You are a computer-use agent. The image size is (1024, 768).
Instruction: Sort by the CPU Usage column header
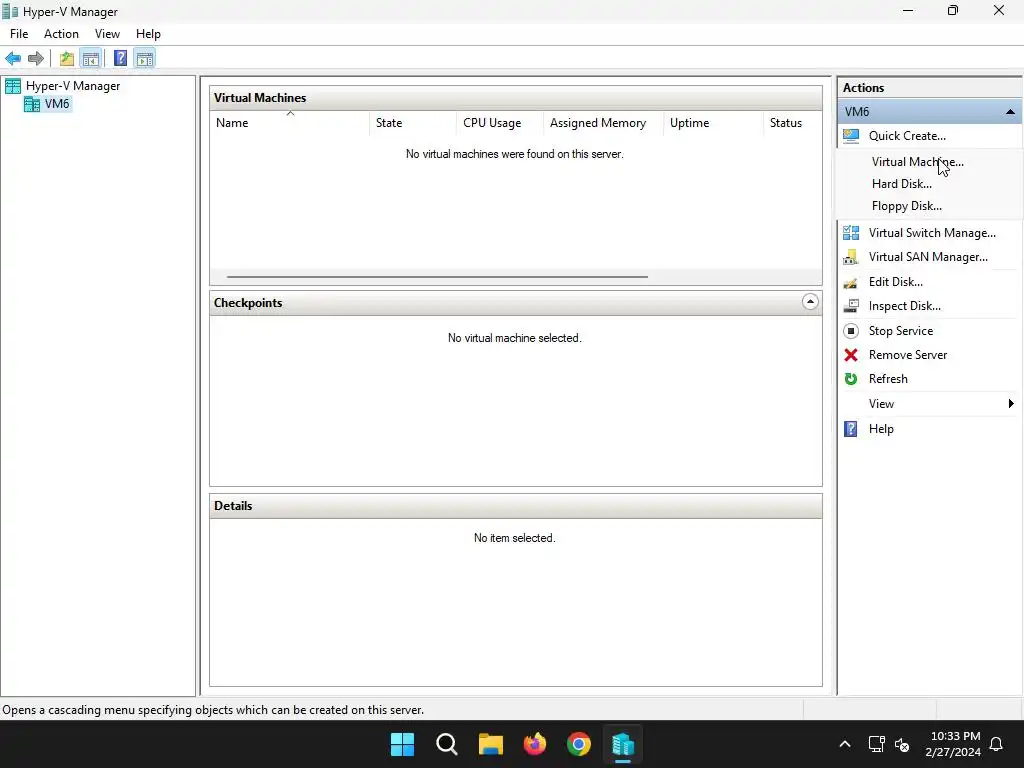tap(500, 123)
